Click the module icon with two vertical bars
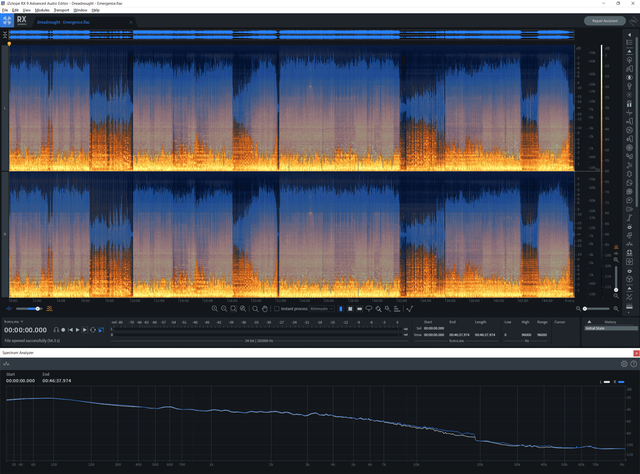Screen dimensions: 640x474 pos(629,104)
